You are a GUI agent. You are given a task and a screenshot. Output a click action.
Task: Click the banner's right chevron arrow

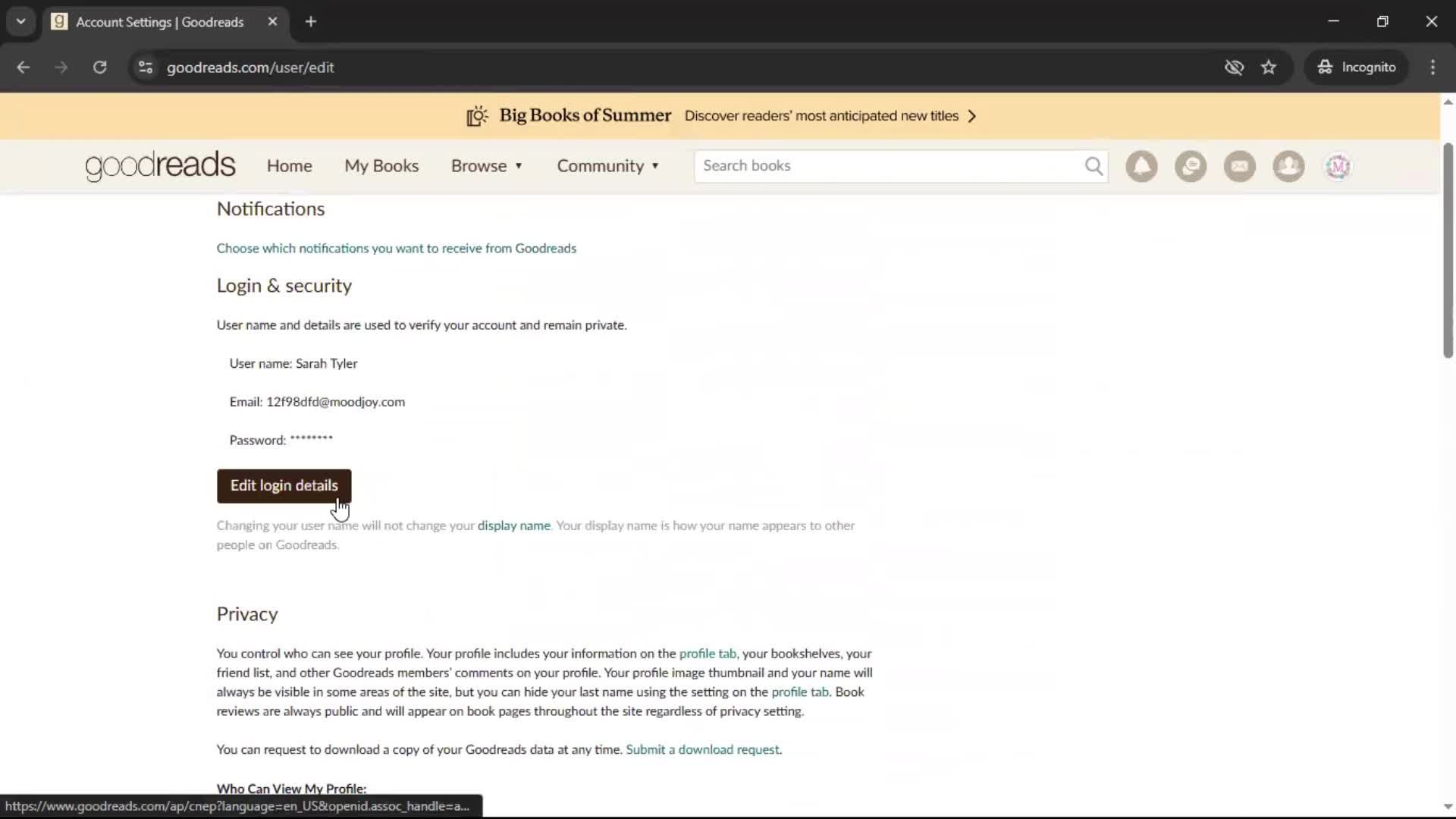pos(972,116)
